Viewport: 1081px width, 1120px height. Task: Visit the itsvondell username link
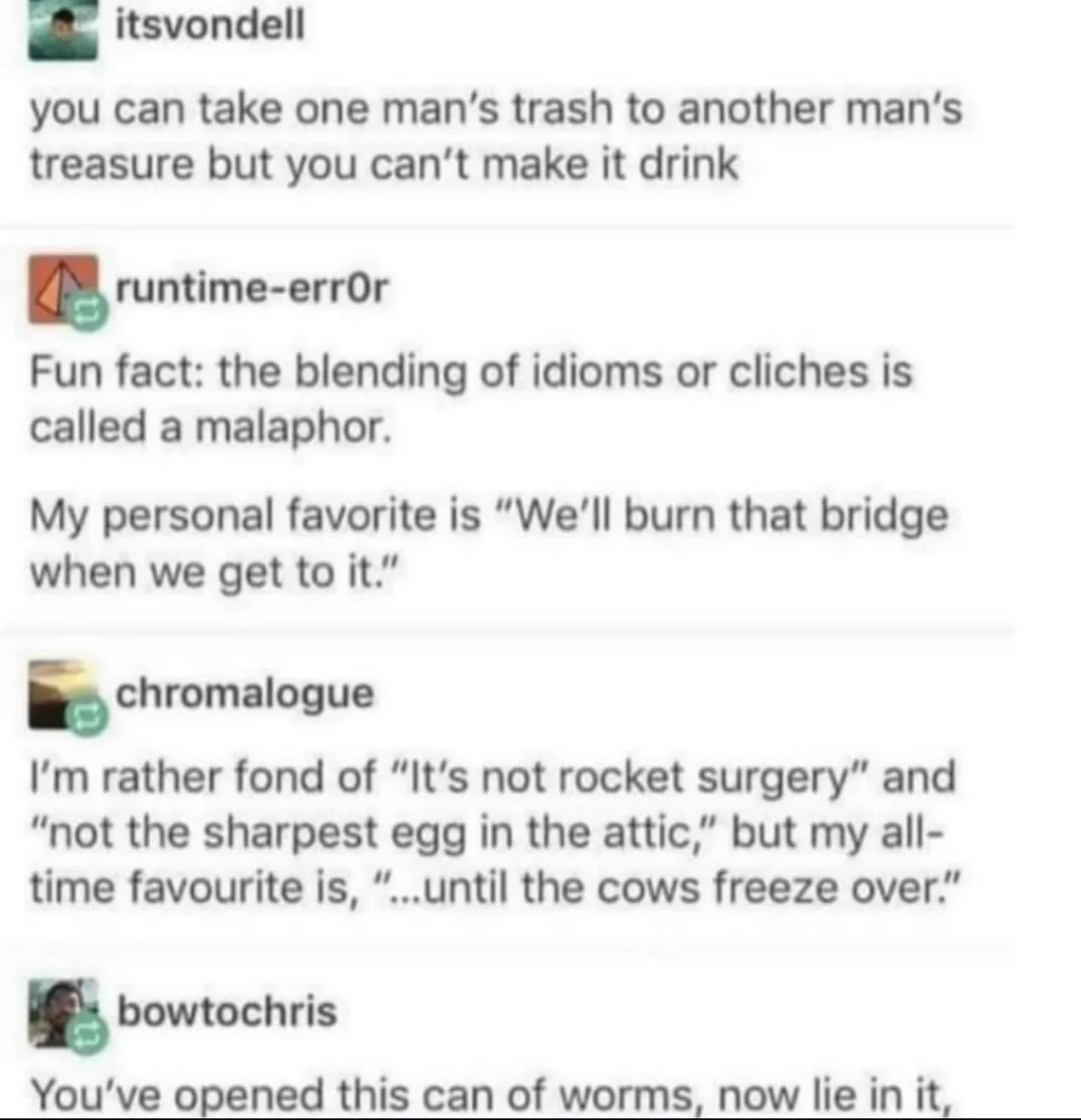point(209,25)
